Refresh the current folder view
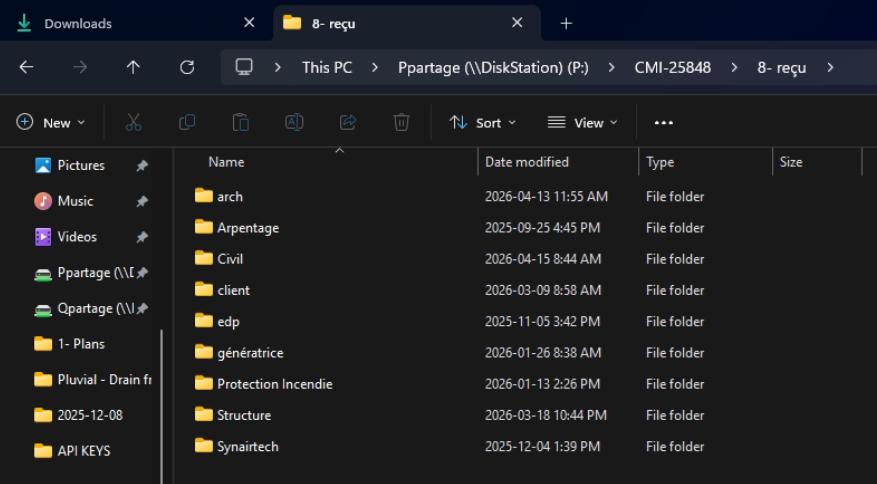The width and height of the screenshot is (877, 484). [187, 67]
